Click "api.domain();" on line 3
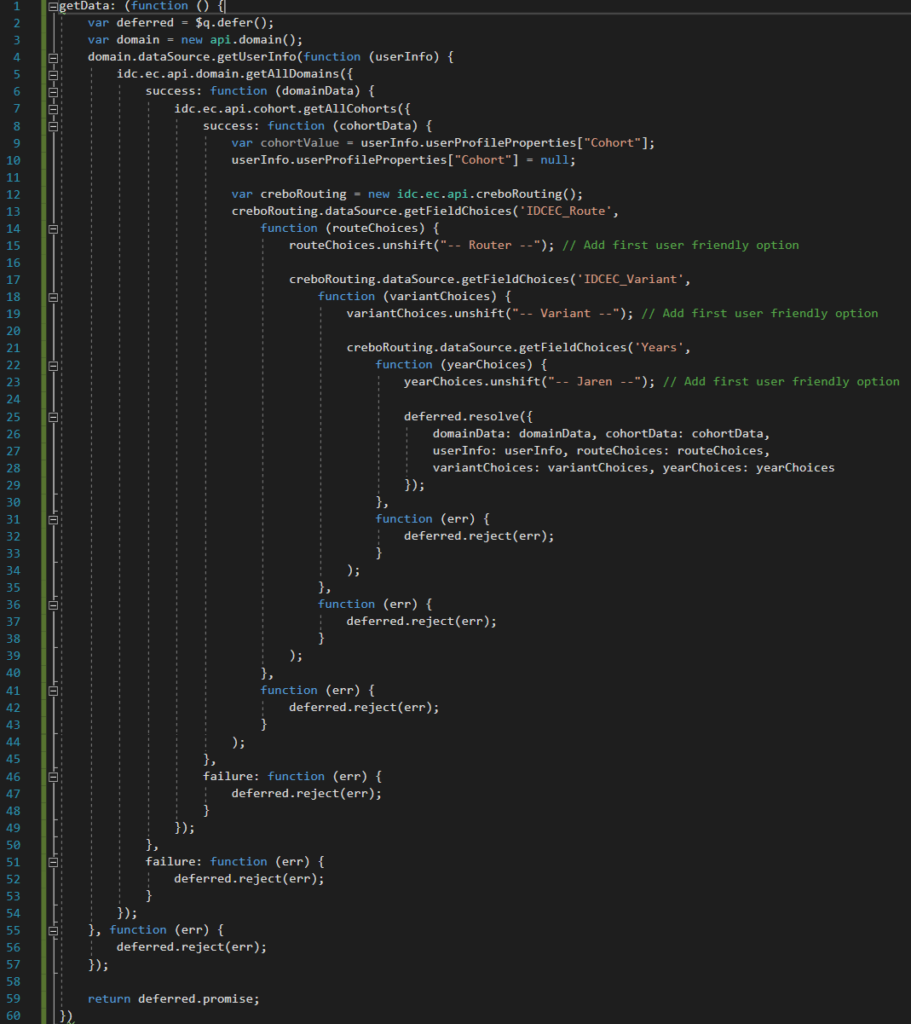911x1024 pixels. click(256, 40)
